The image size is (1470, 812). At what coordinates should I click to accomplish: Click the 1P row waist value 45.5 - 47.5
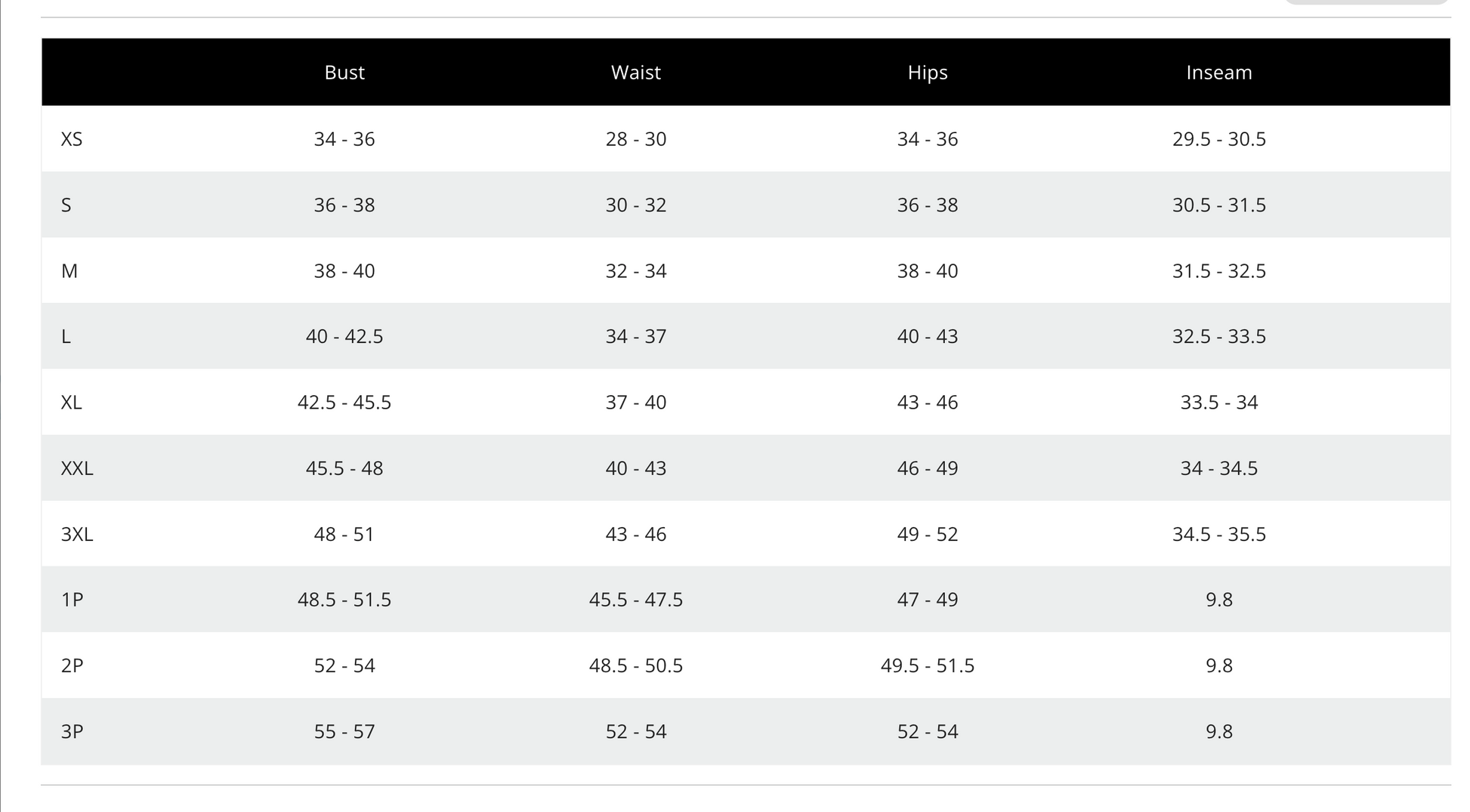[x=636, y=600]
